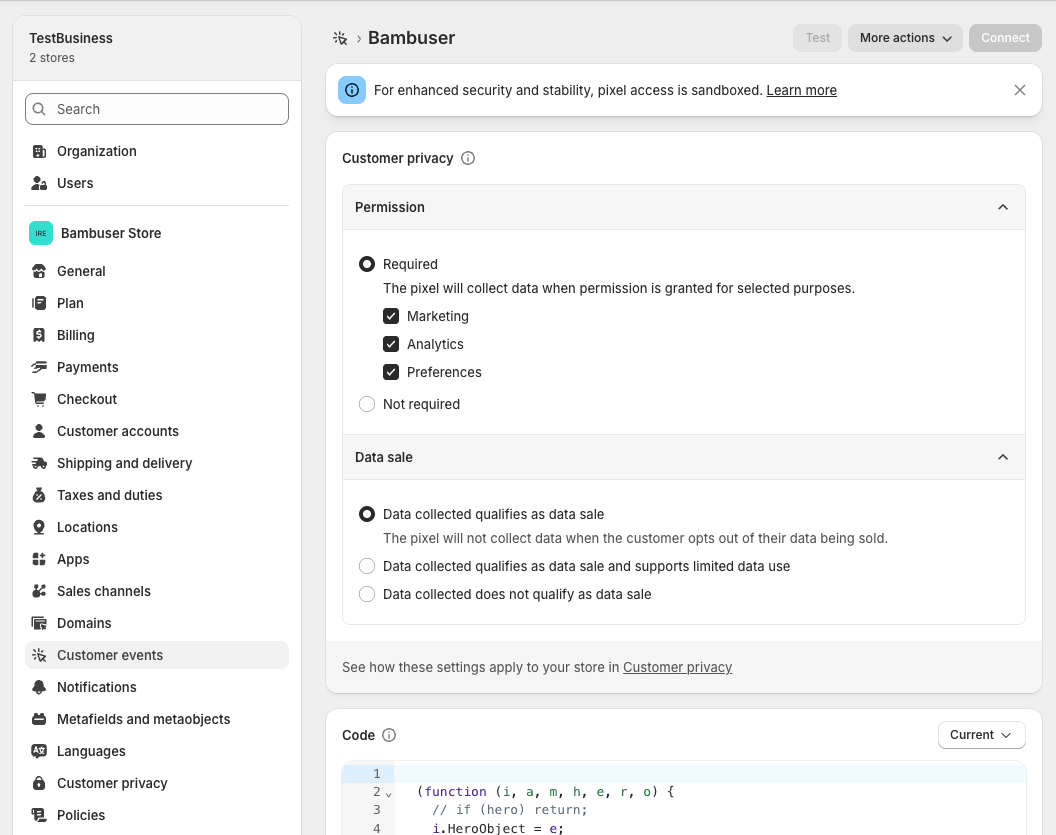Open Taxes and duties settings
Viewport: 1056px width, 835px height.
point(157,495)
